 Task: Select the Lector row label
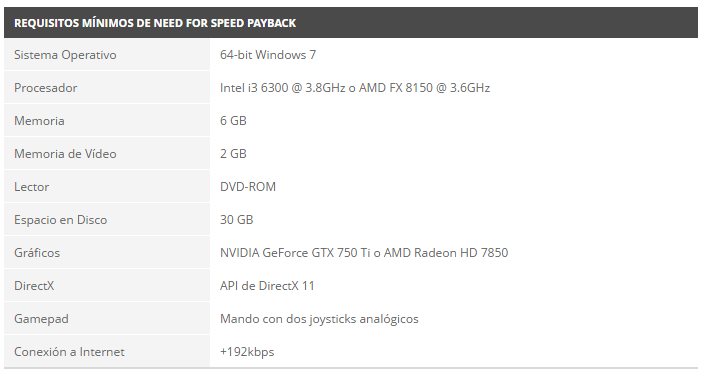tap(32, 187)
